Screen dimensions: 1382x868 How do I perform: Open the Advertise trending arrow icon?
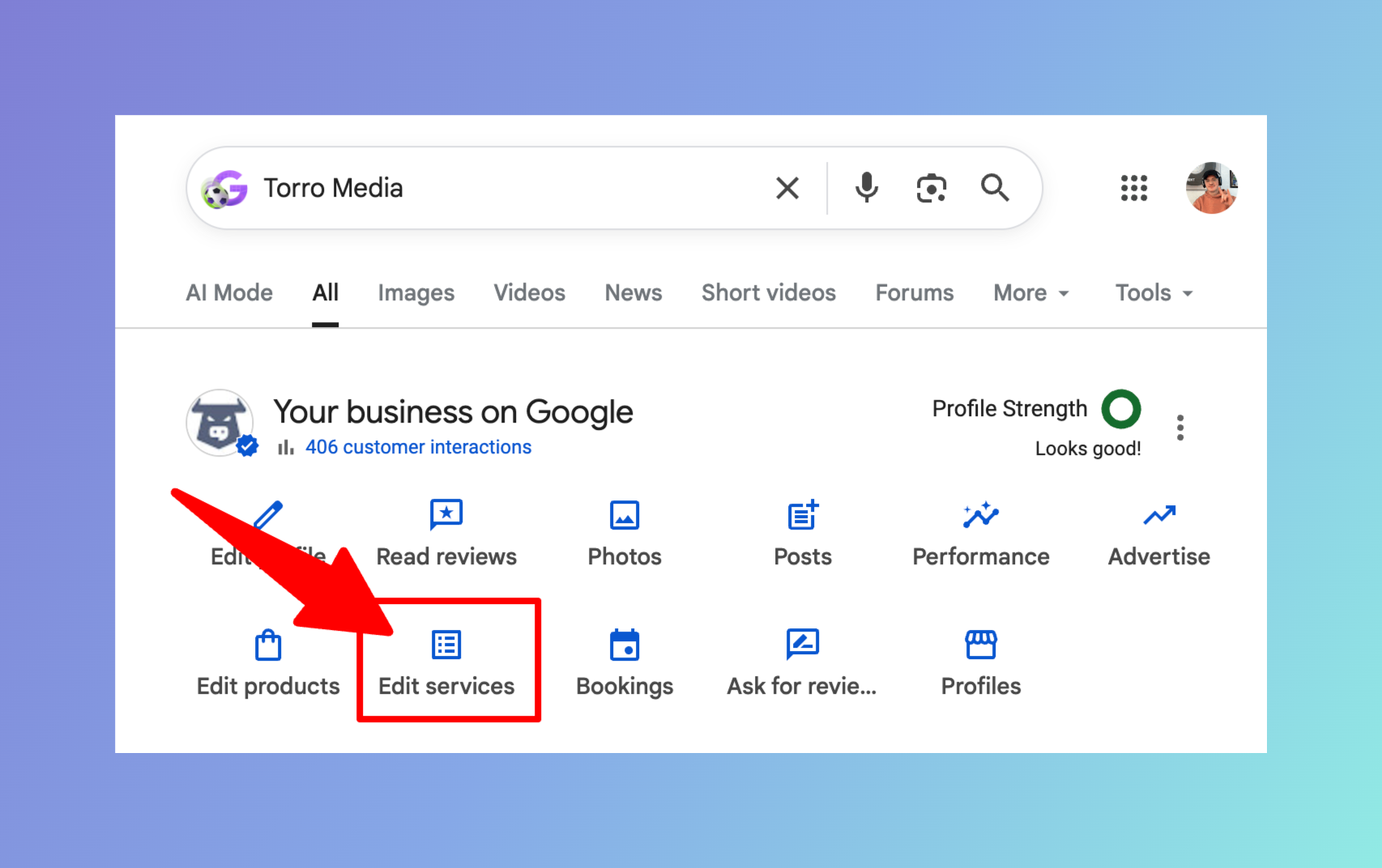[x=1159, y=515]
